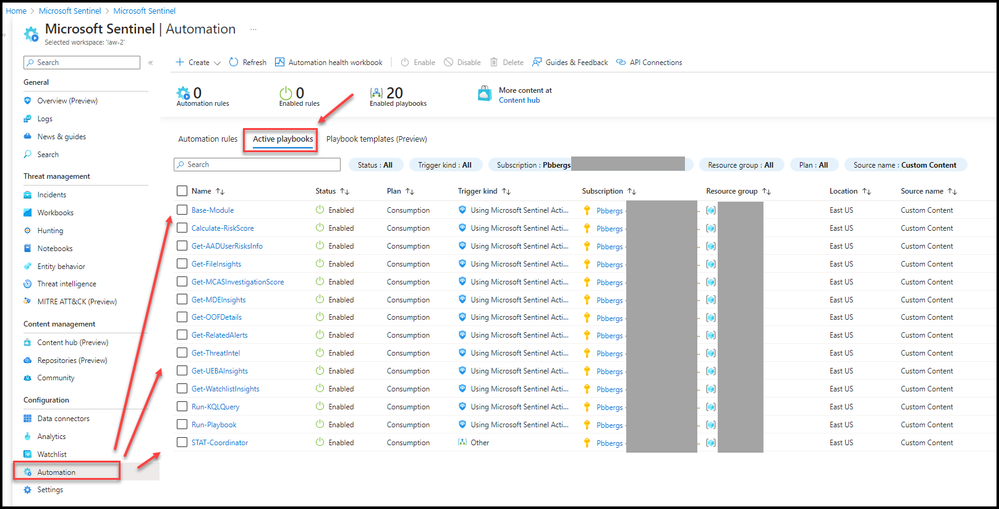Switch to Automation rules tab
This screenshot has height=509, width=999.
point(208,139)
